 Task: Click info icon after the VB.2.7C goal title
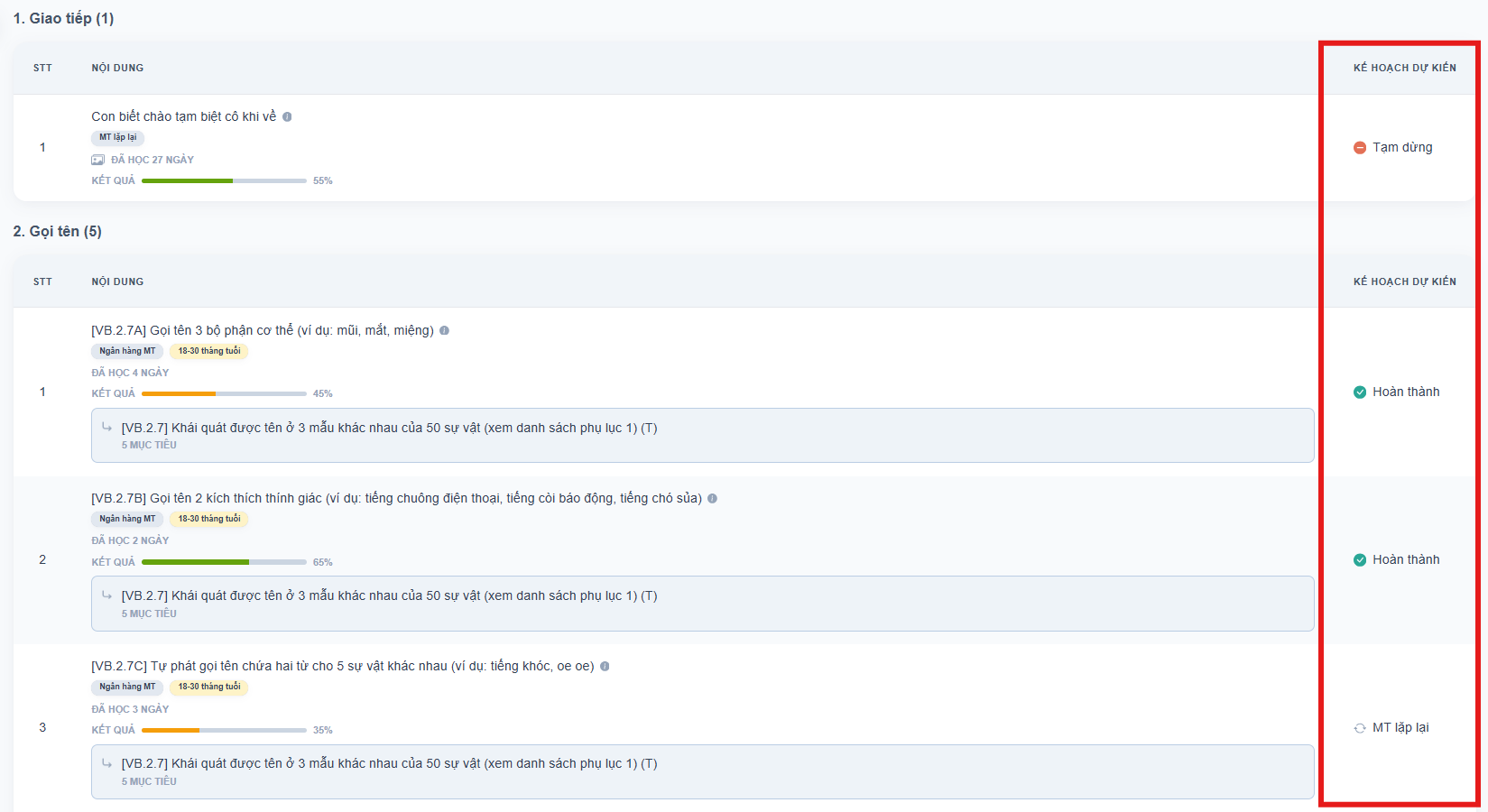click(x=605, y=666)
